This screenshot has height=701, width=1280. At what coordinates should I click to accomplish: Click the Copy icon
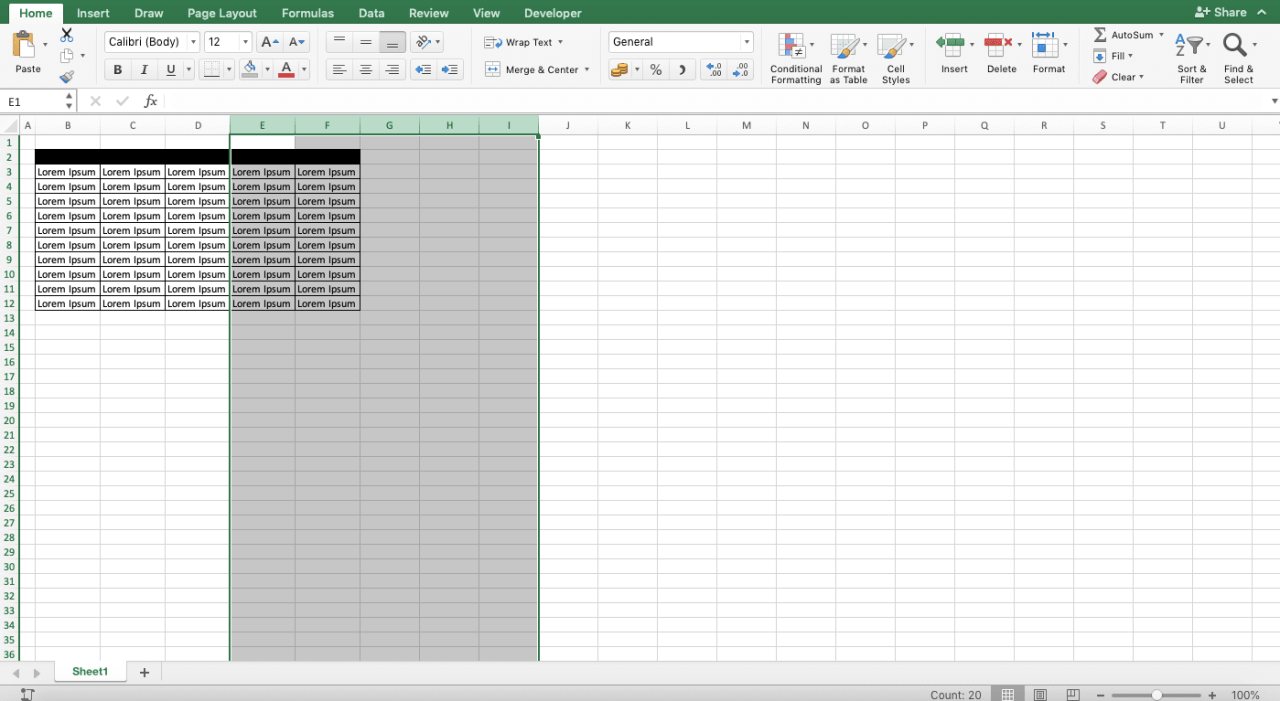click(67, 56)
